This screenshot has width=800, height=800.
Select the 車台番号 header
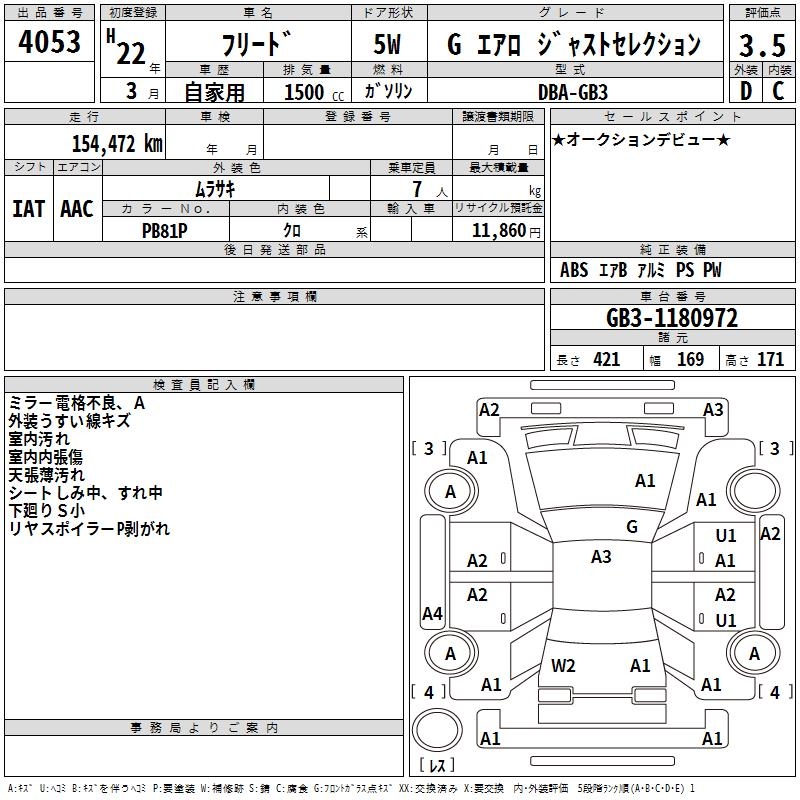coord(673,297)
